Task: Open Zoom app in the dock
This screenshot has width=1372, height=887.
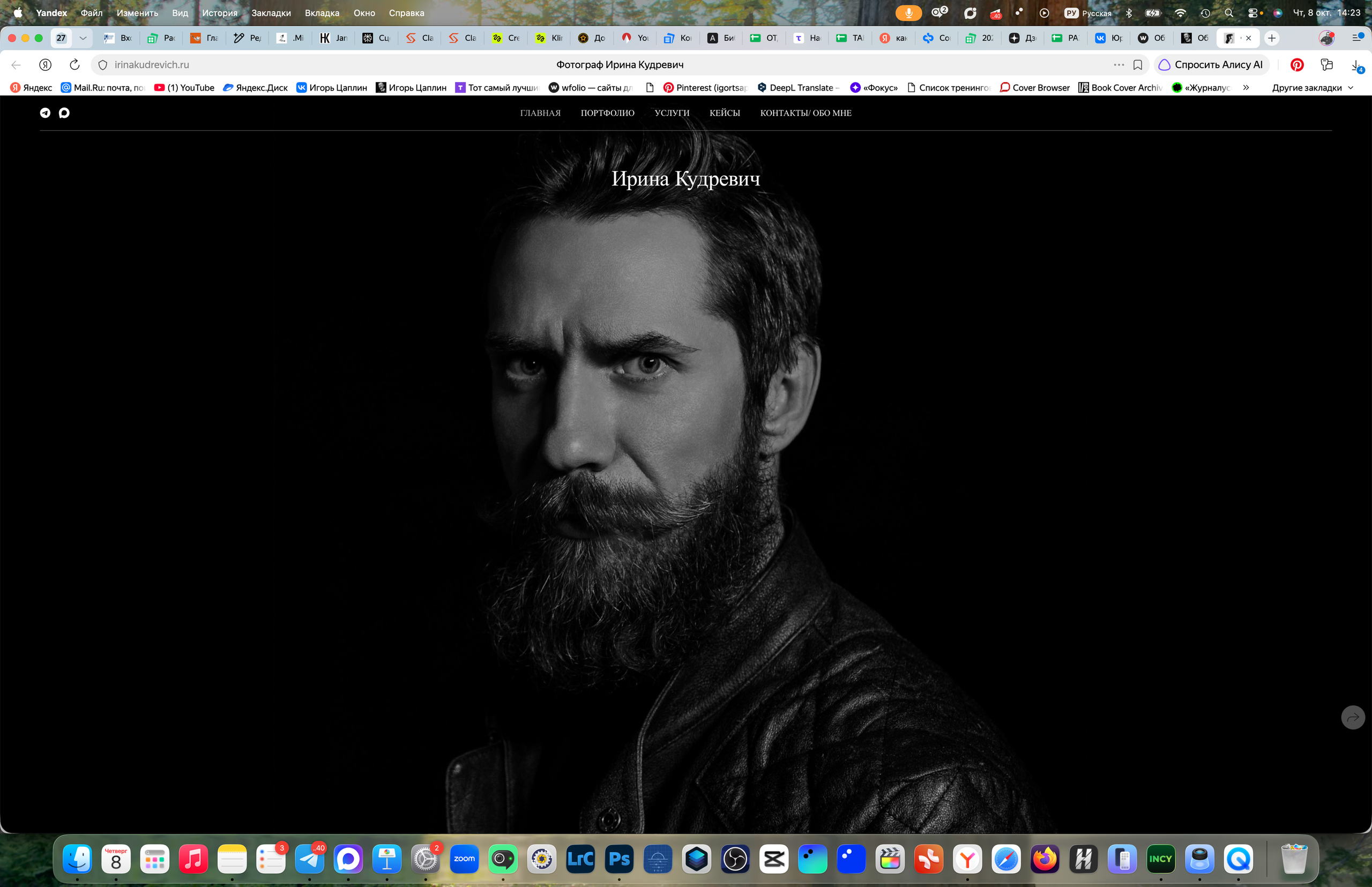Action: (x=464, y=859)
